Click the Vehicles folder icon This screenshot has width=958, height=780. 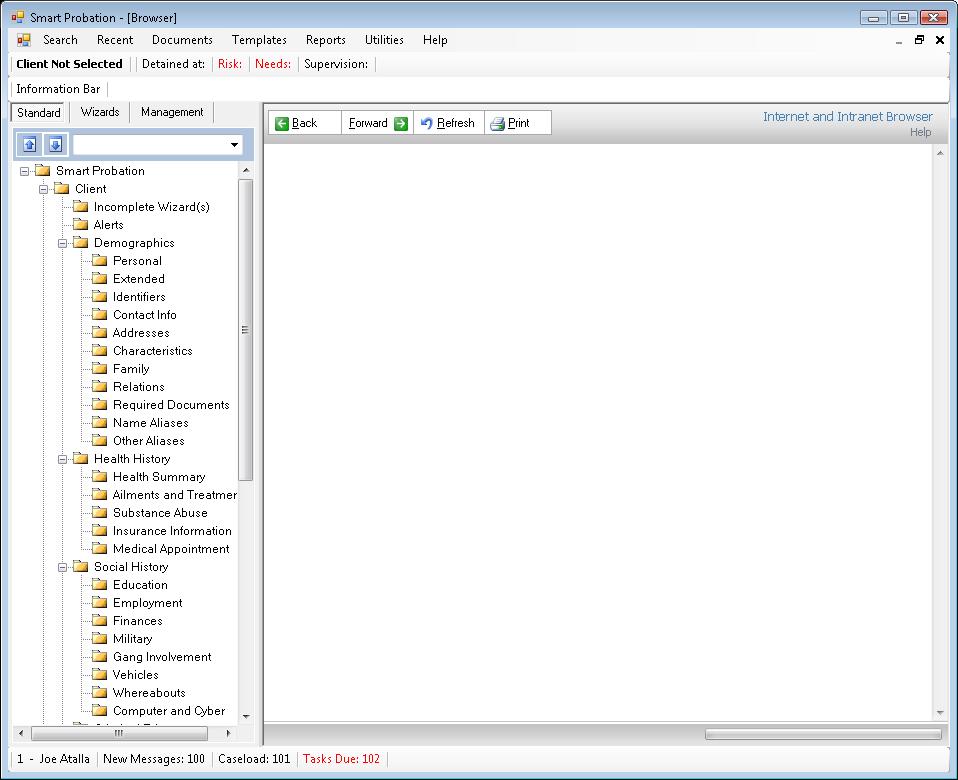pyautogui.click(x=100, y=674)
